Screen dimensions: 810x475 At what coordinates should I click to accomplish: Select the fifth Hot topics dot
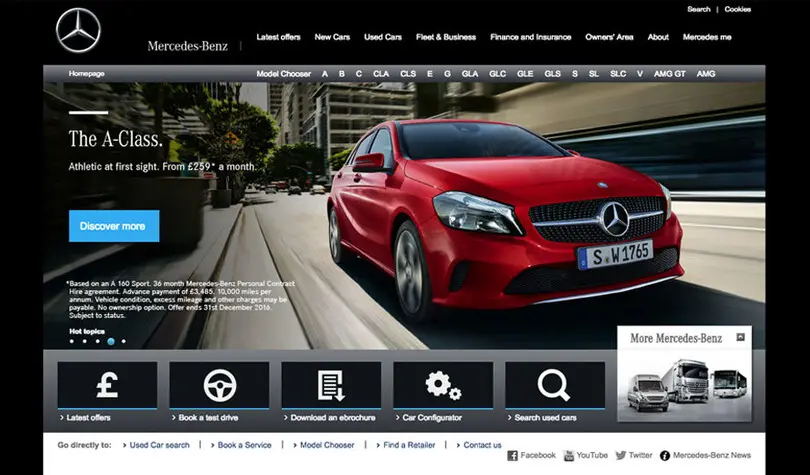coord(123,341)
